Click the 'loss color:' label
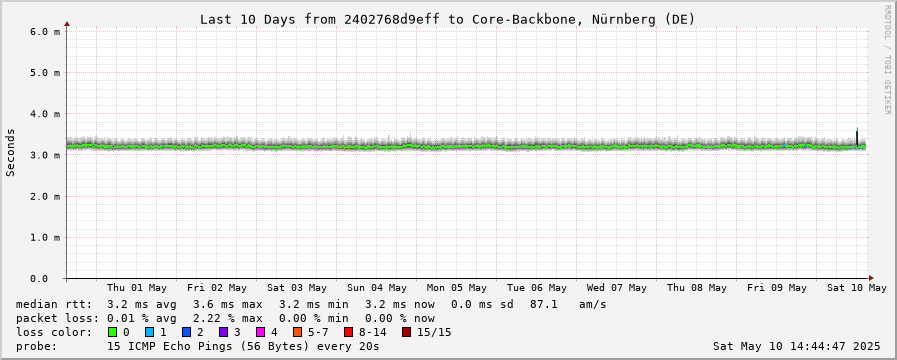Viewport: 897px width, 360px height. (54, 332)
